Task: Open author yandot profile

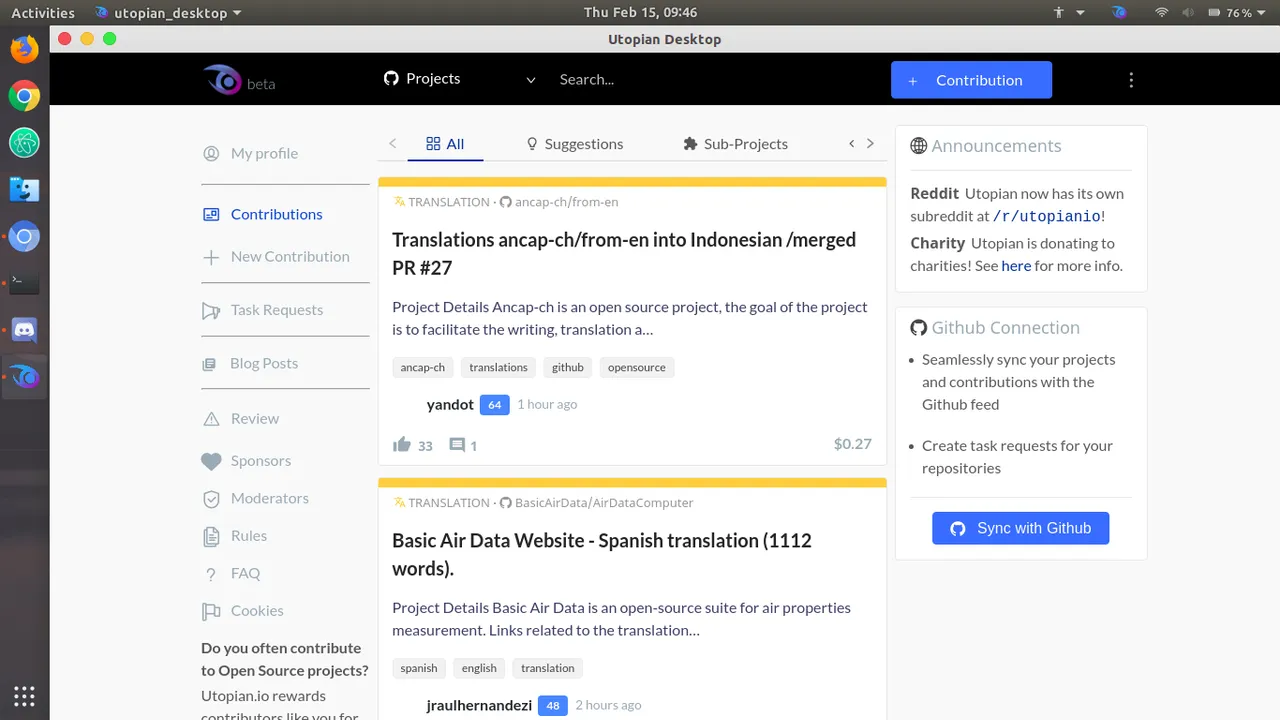Action: (x=450, y=405)
